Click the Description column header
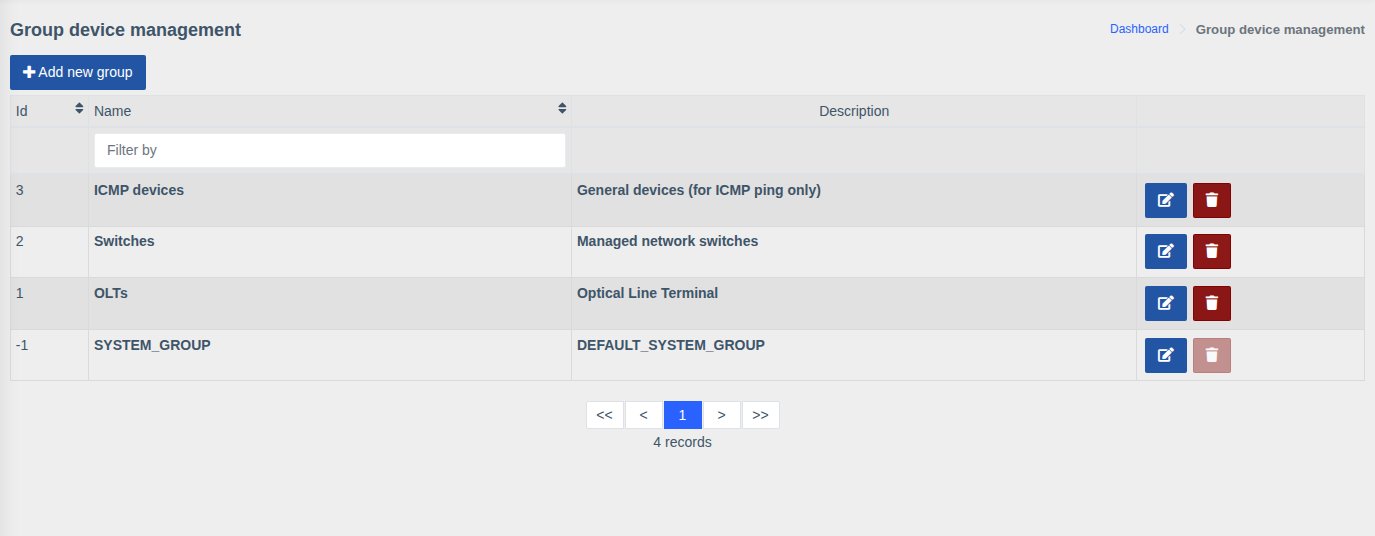 [854, 111]
